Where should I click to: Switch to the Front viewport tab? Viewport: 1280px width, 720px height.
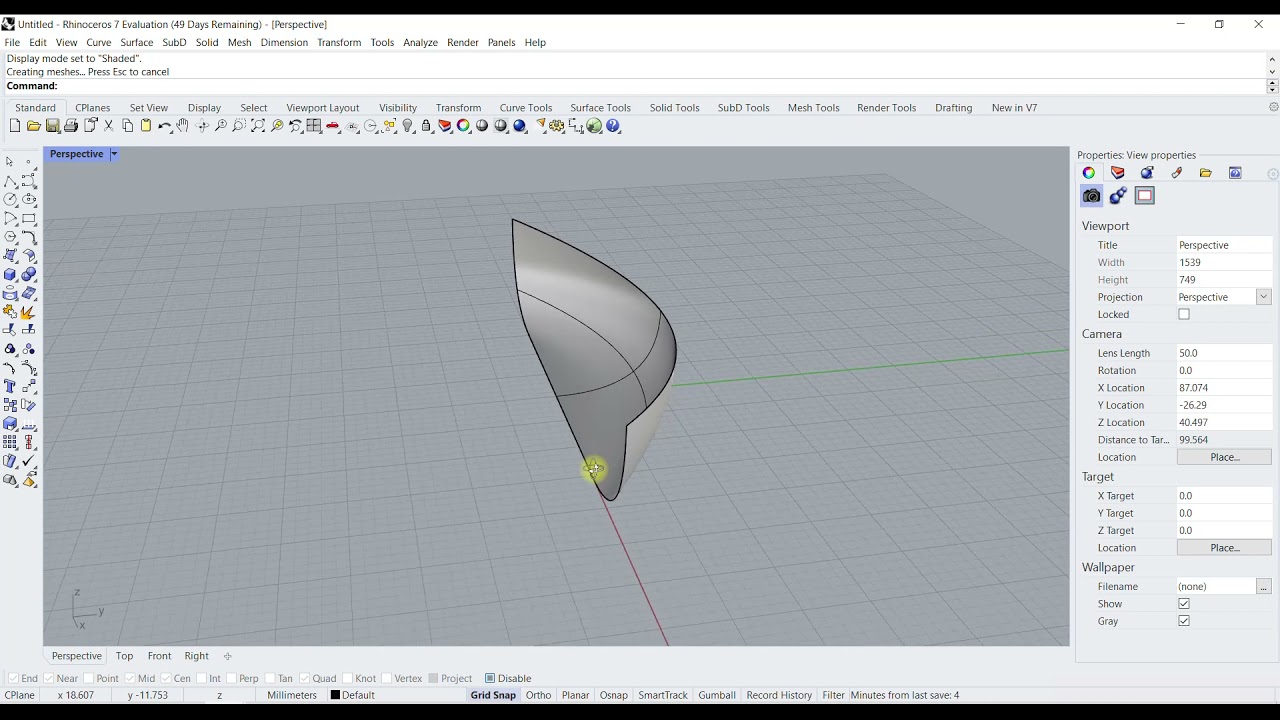[160, 656]
